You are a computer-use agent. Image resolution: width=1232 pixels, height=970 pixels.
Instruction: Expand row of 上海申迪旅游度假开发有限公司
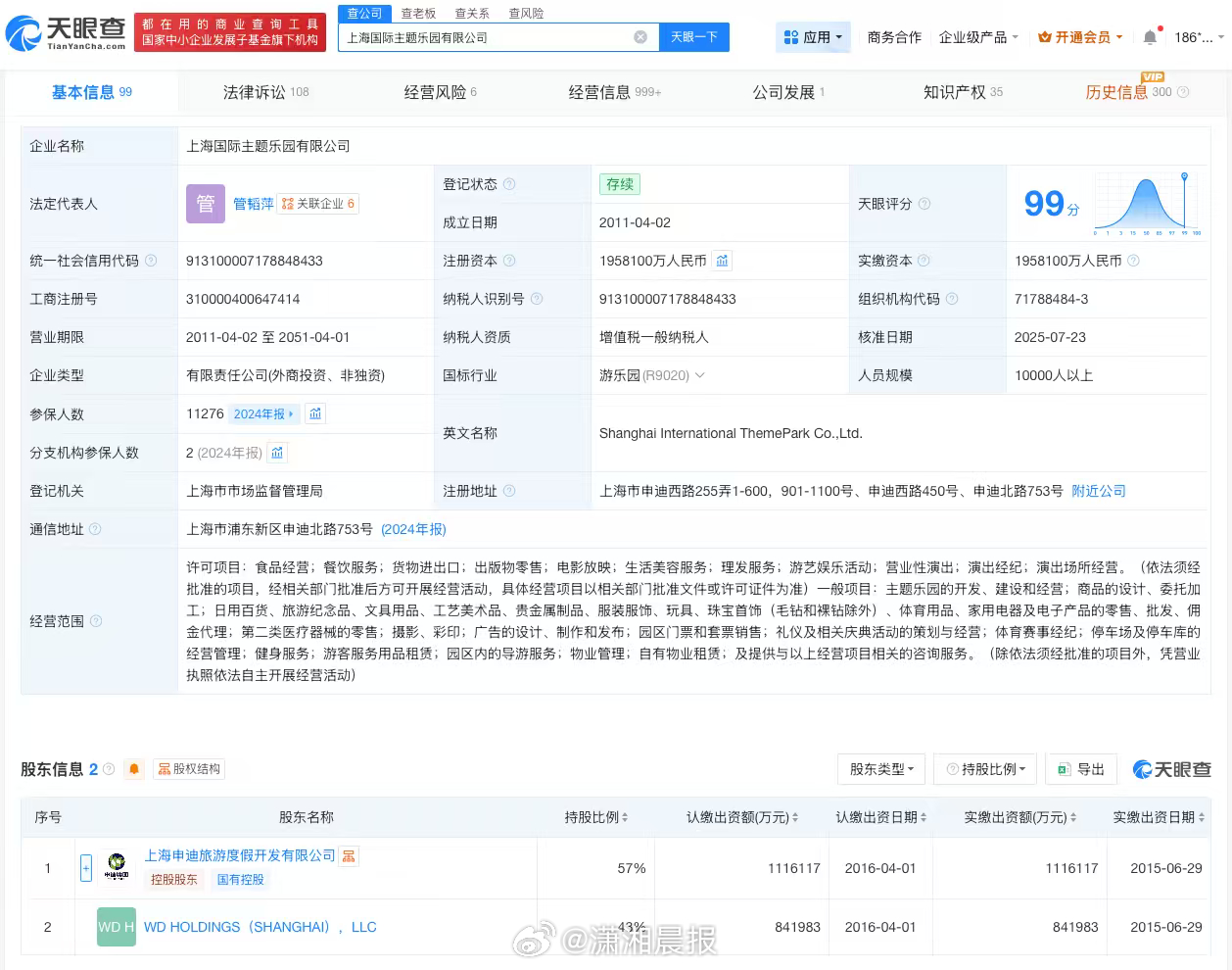[86, 867]
